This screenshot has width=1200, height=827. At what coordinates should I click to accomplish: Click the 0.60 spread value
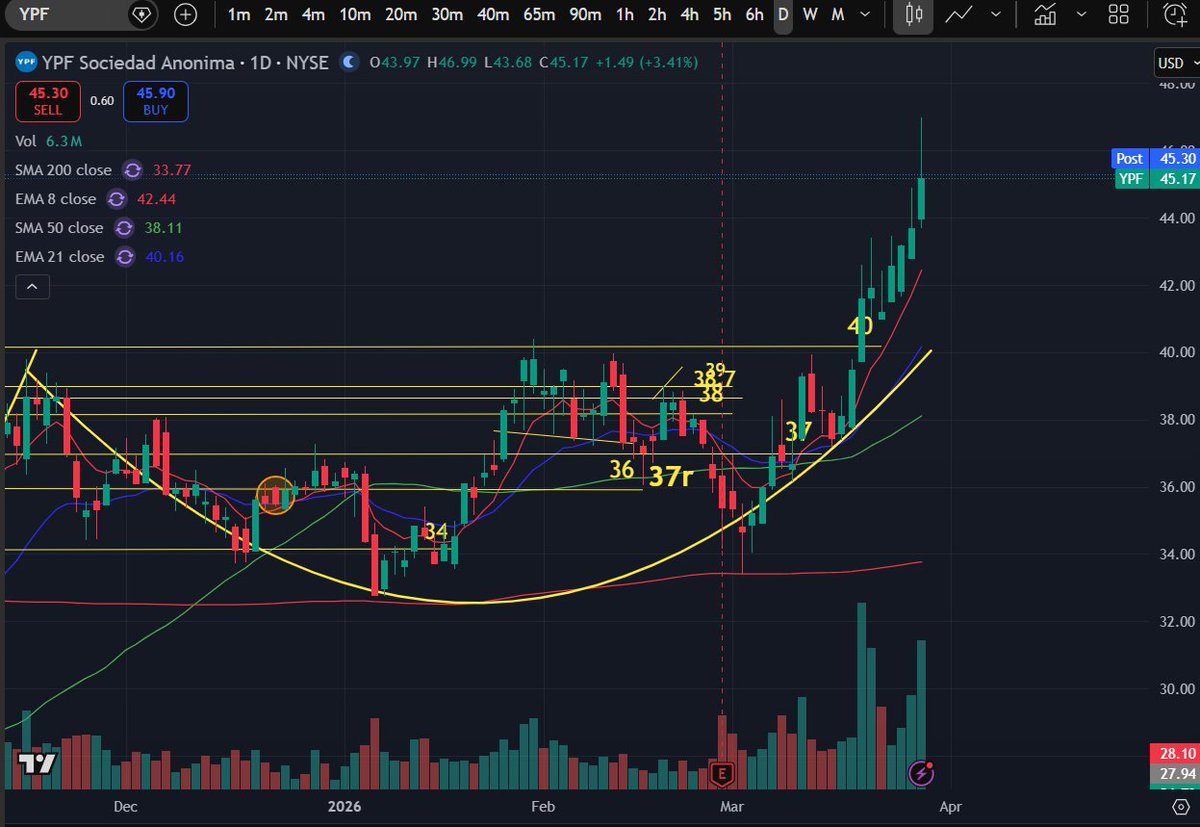[101, 101]
